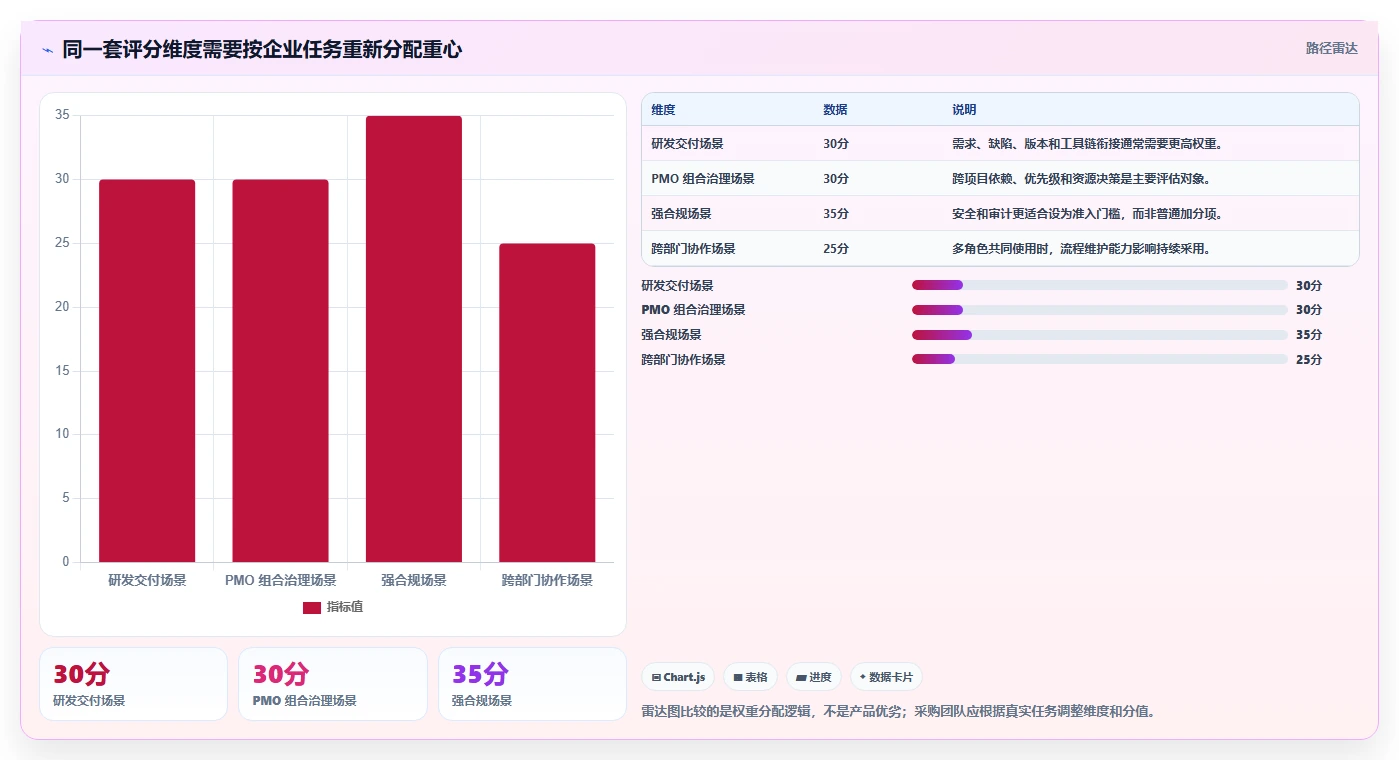Click the footer note starting 雷达图比较的是
The width and height of the screenshot is (1399, 760).
[898, 712]
